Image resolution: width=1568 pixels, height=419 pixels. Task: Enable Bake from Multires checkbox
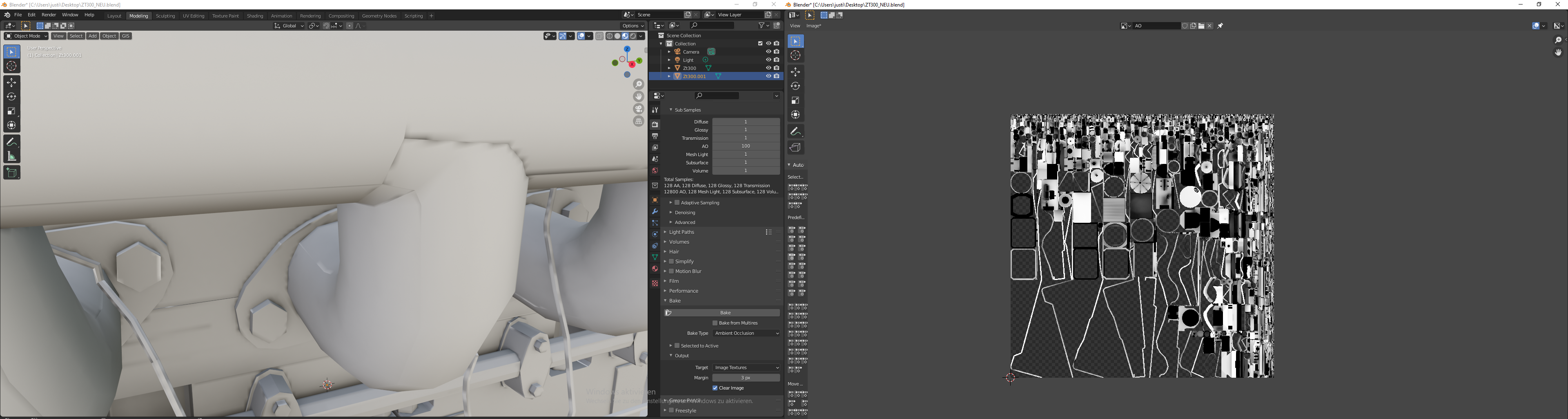click(715, 323)
